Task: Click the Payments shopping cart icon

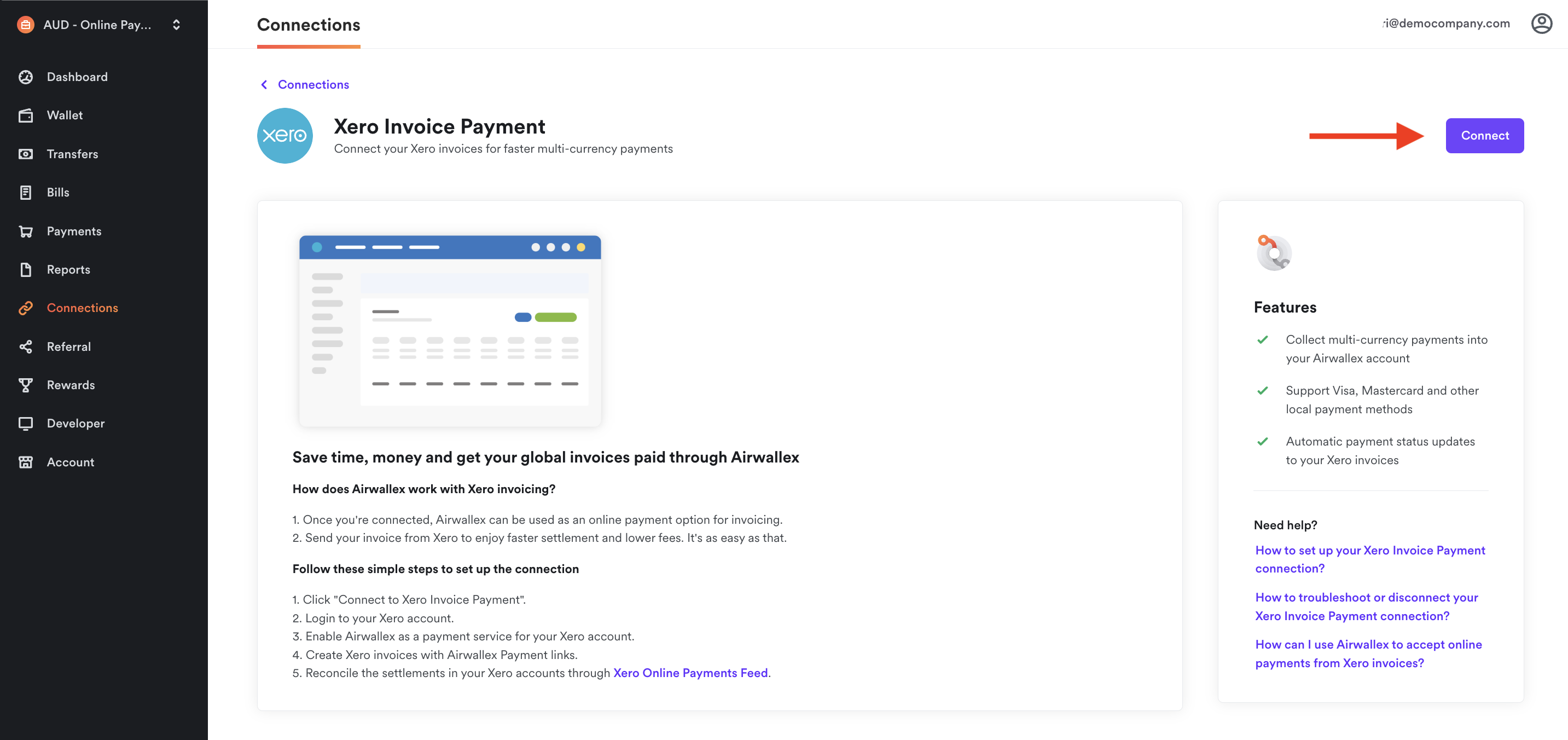Action: [26, 232]
